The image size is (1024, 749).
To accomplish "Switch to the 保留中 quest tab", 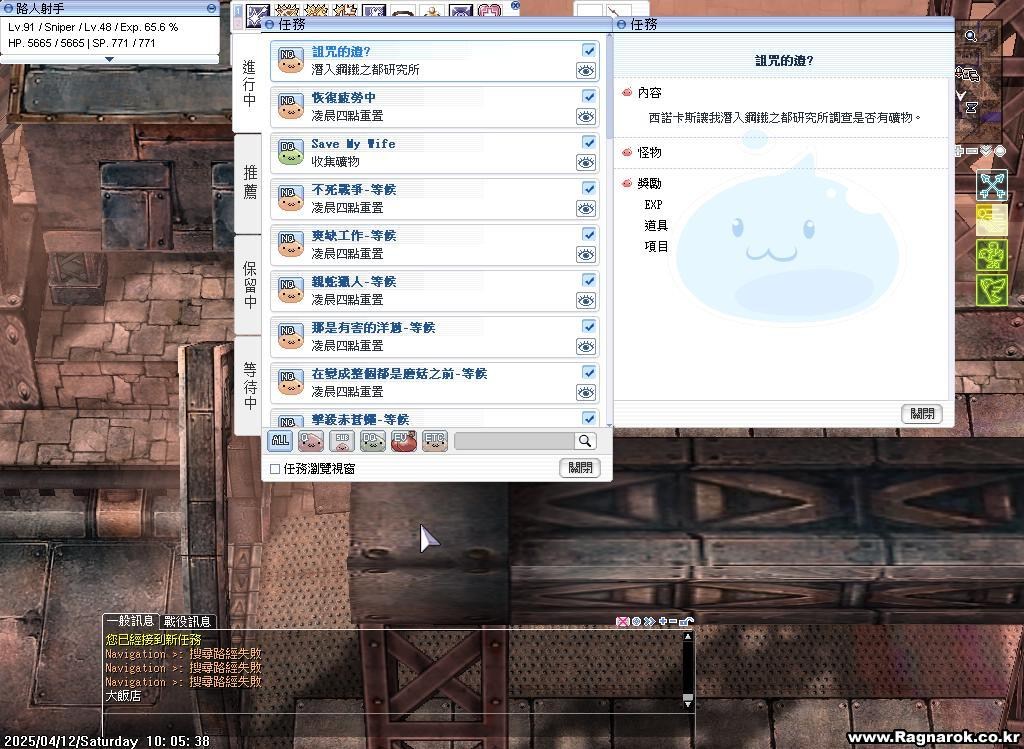I will pyautogui.click(x=249, y=285).
